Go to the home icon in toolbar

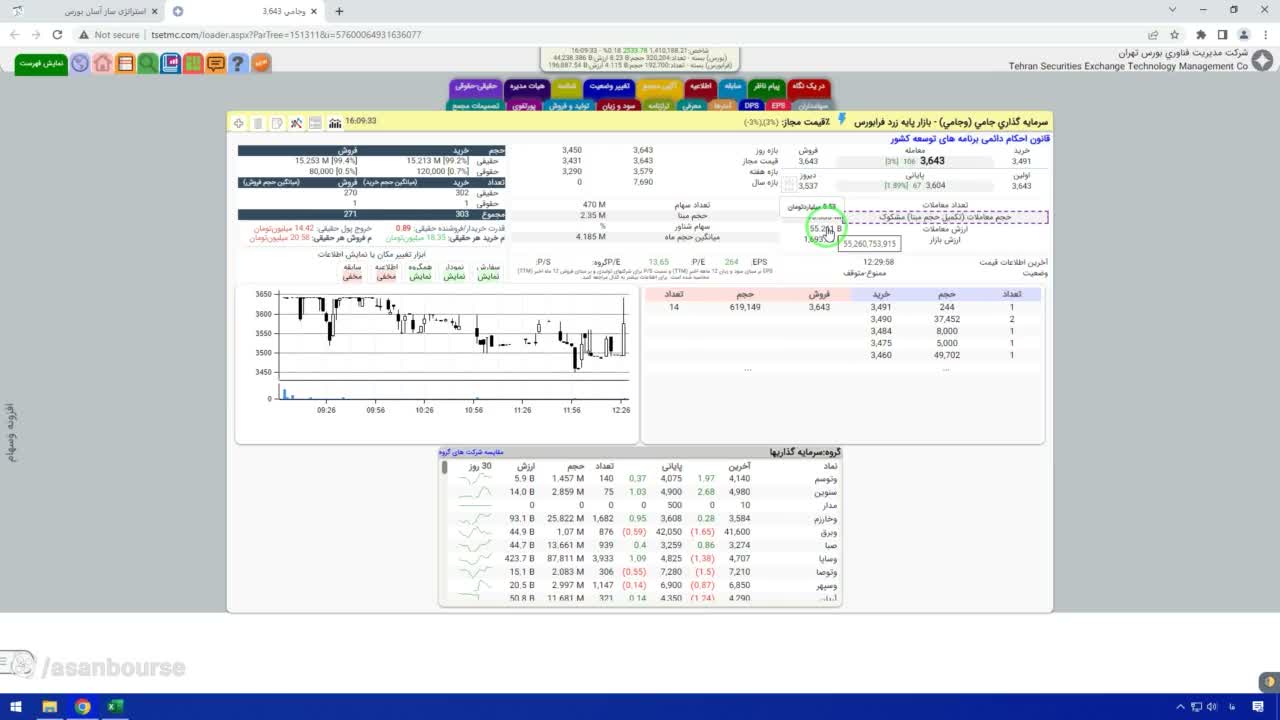[103, 63]
